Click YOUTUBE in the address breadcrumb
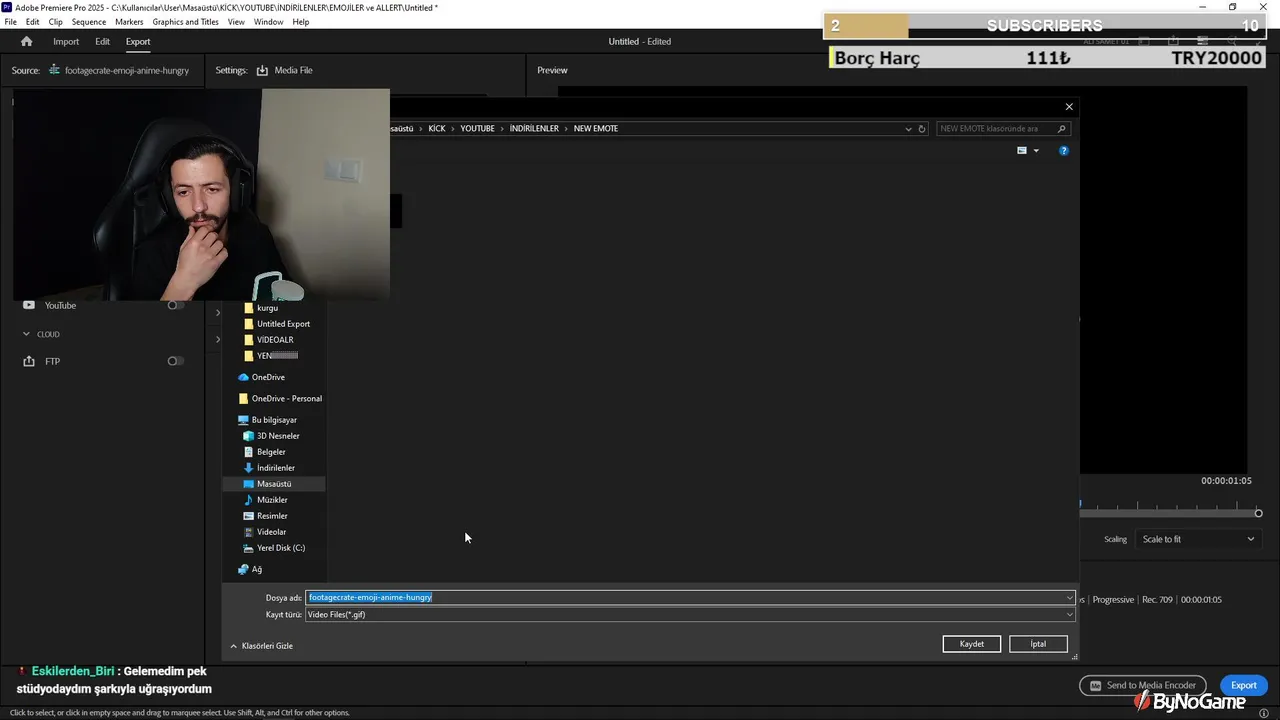The width and height of the screenshot is (1280, 720). click(477, 128)
